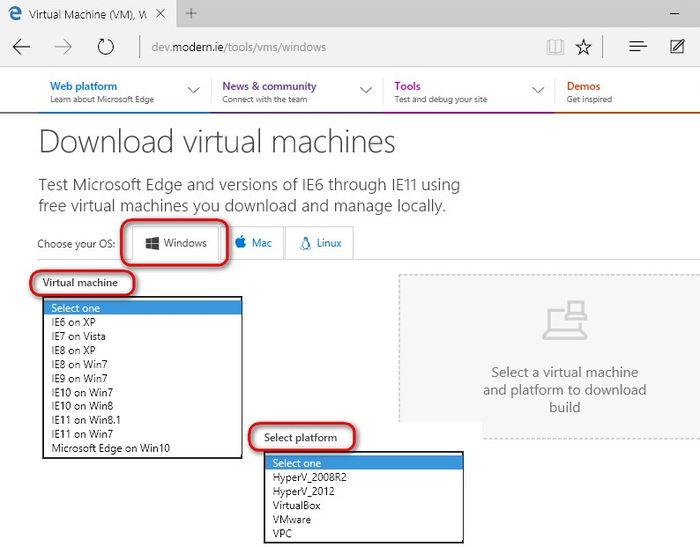Open the Demos navigation item
The width and height of the screenshot is (700, 547).
click(590, 92)
